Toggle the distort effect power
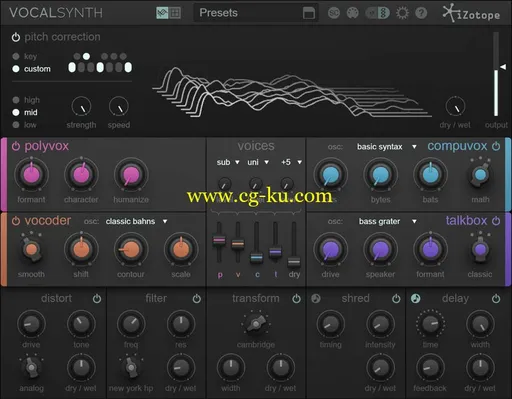Viewport: 512px width, 399px height. (x=97, y=298)
